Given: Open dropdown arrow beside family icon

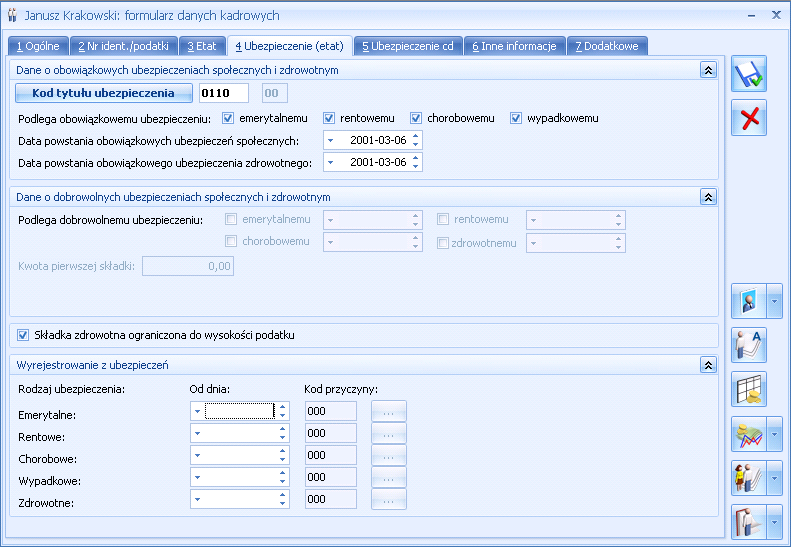Looking at the screenshot, I should tap(774, 478).
